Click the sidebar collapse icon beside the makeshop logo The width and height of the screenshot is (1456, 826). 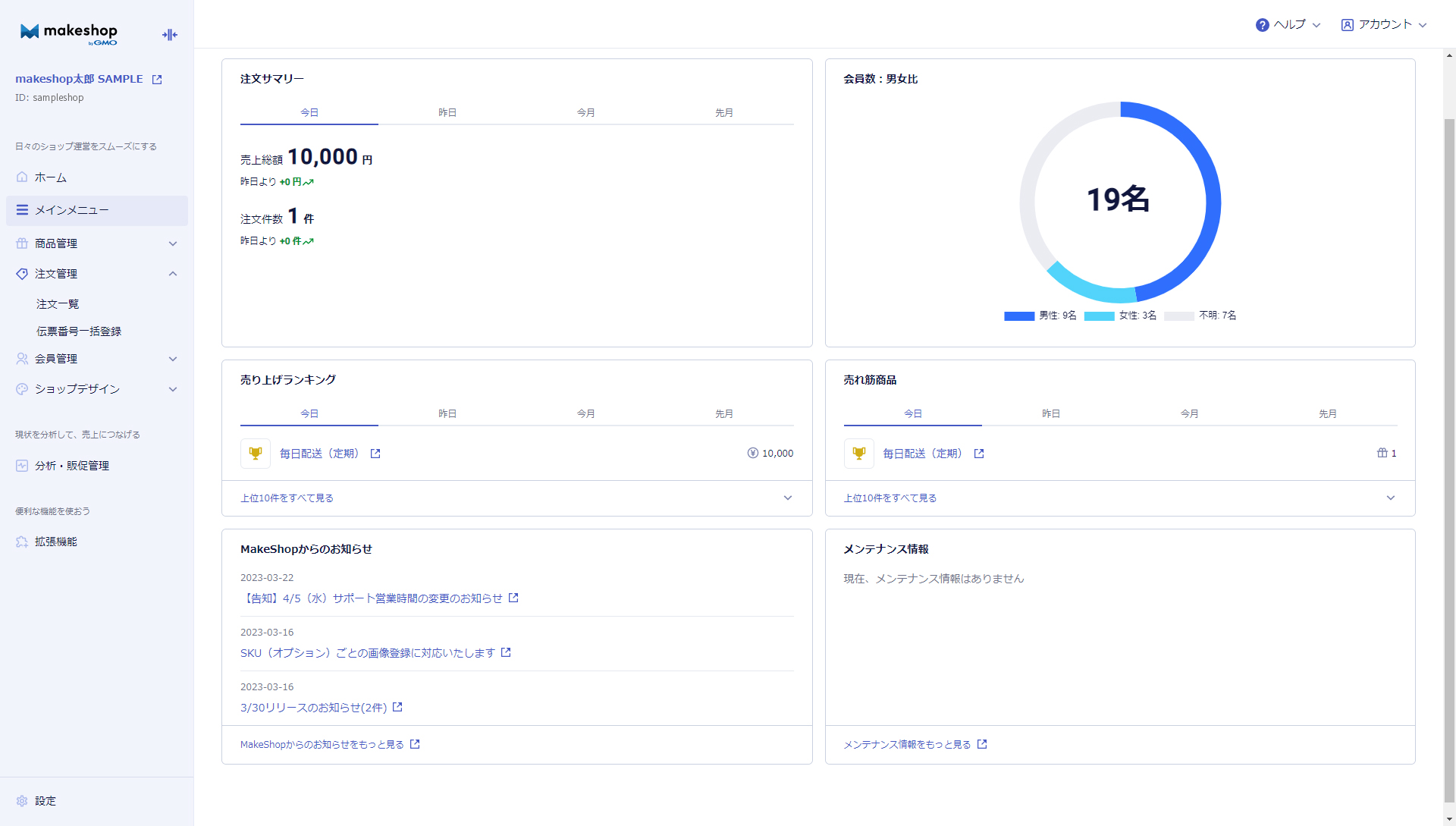(x=170, y=35)
